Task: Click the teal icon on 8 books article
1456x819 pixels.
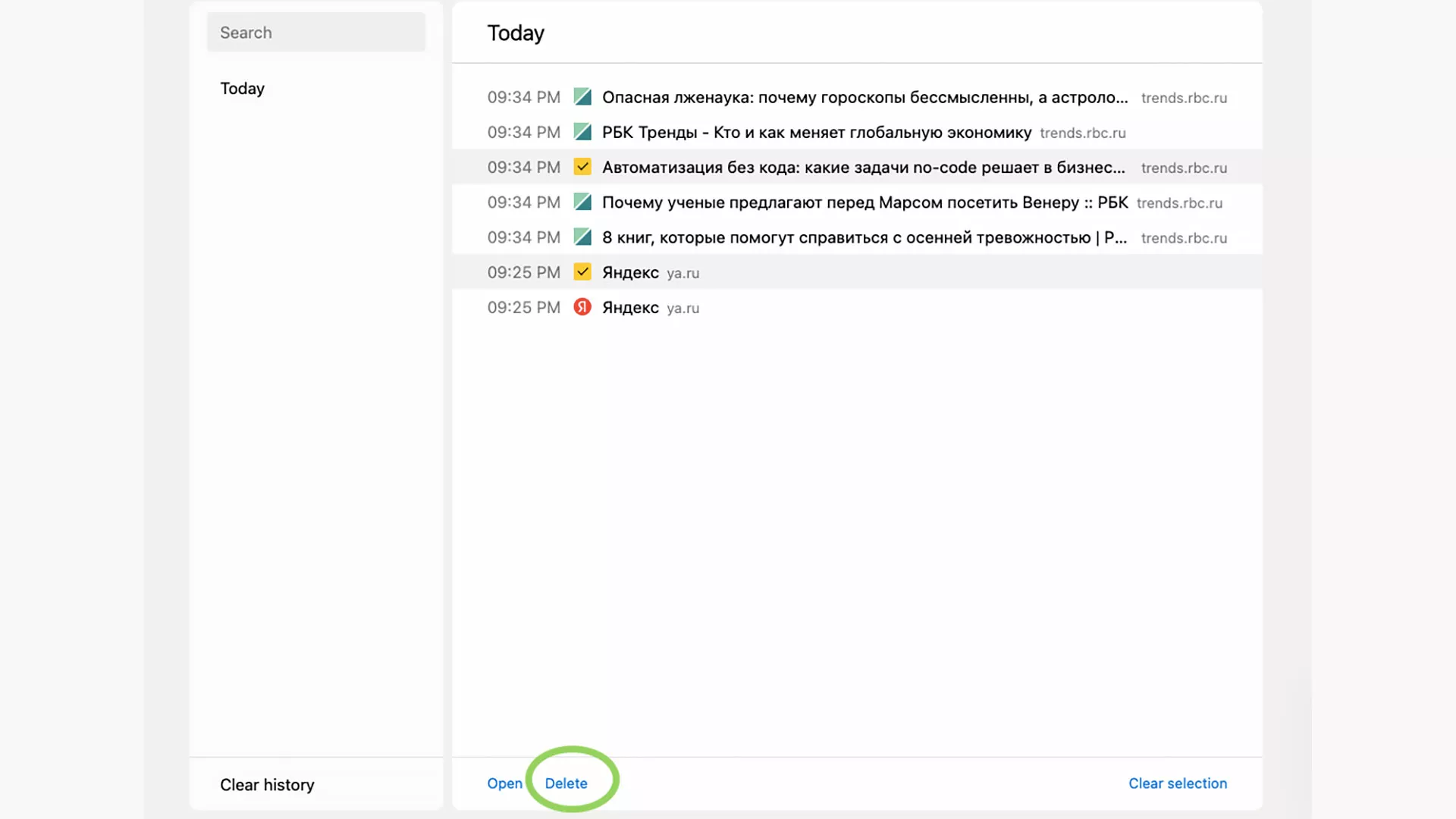Action: click(581, 237)
